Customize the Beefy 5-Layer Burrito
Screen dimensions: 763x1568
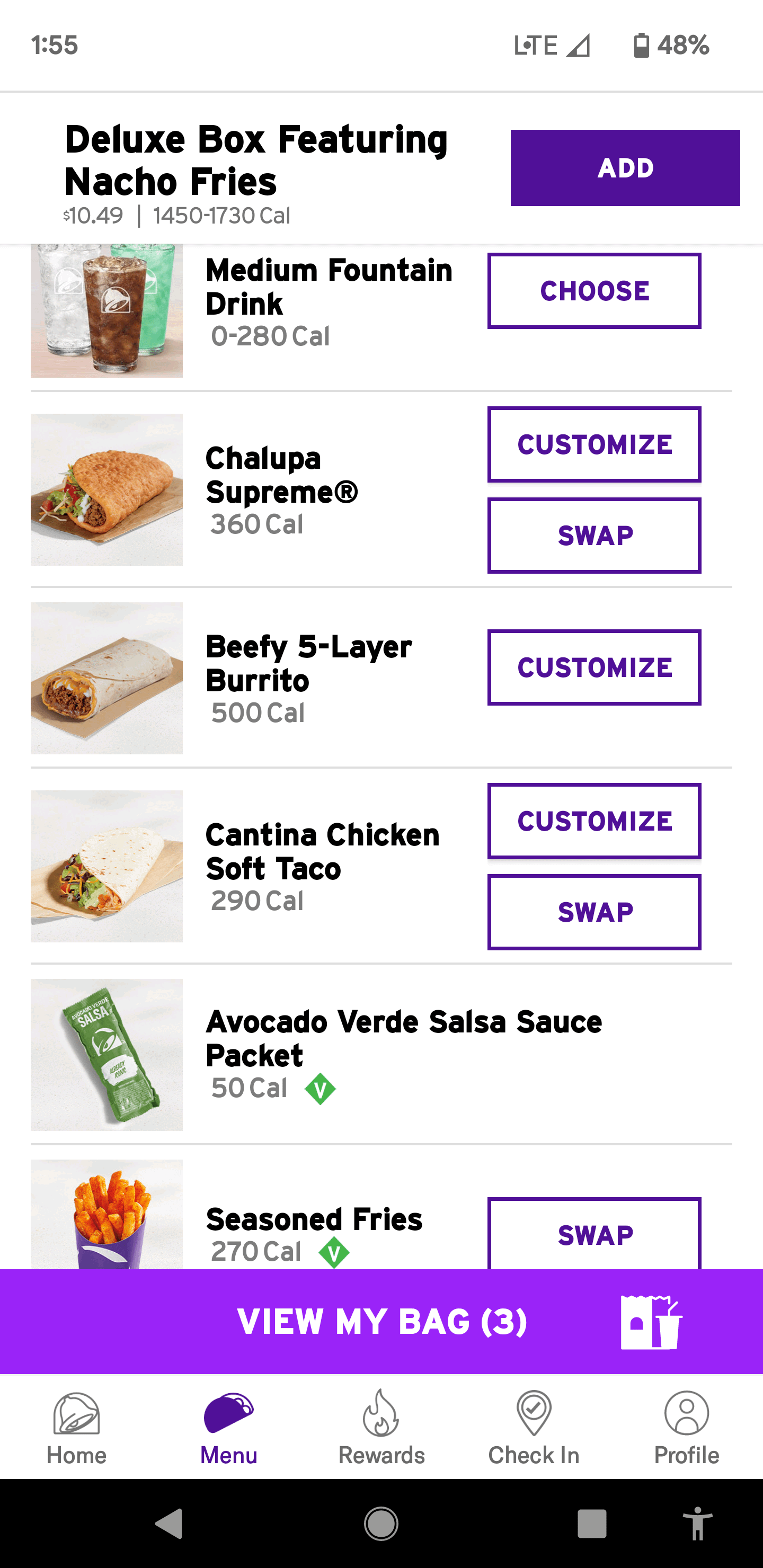click(594, 667)
